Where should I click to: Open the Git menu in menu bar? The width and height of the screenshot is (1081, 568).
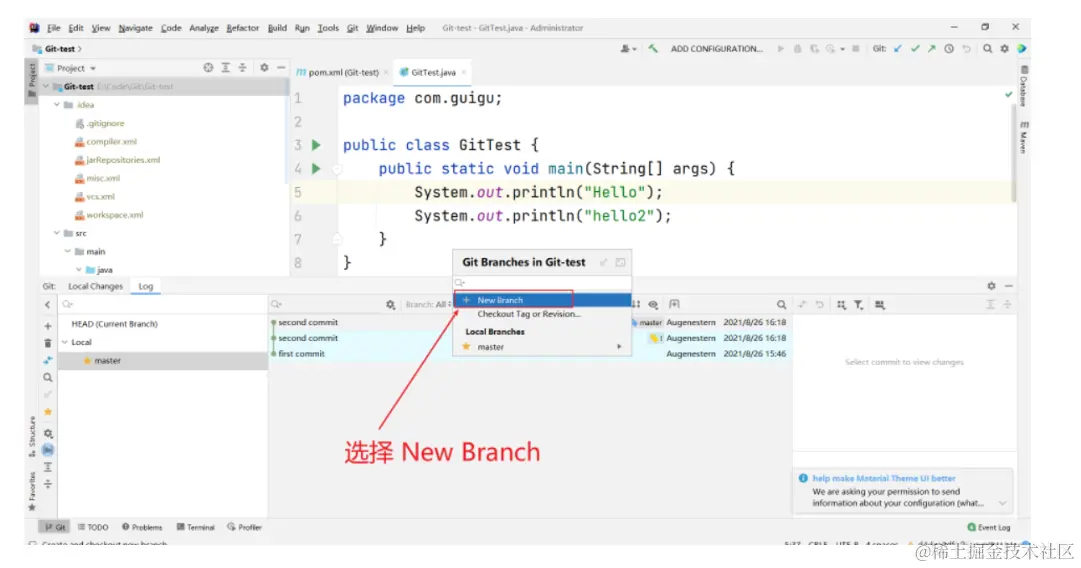[x=352, y=28]
